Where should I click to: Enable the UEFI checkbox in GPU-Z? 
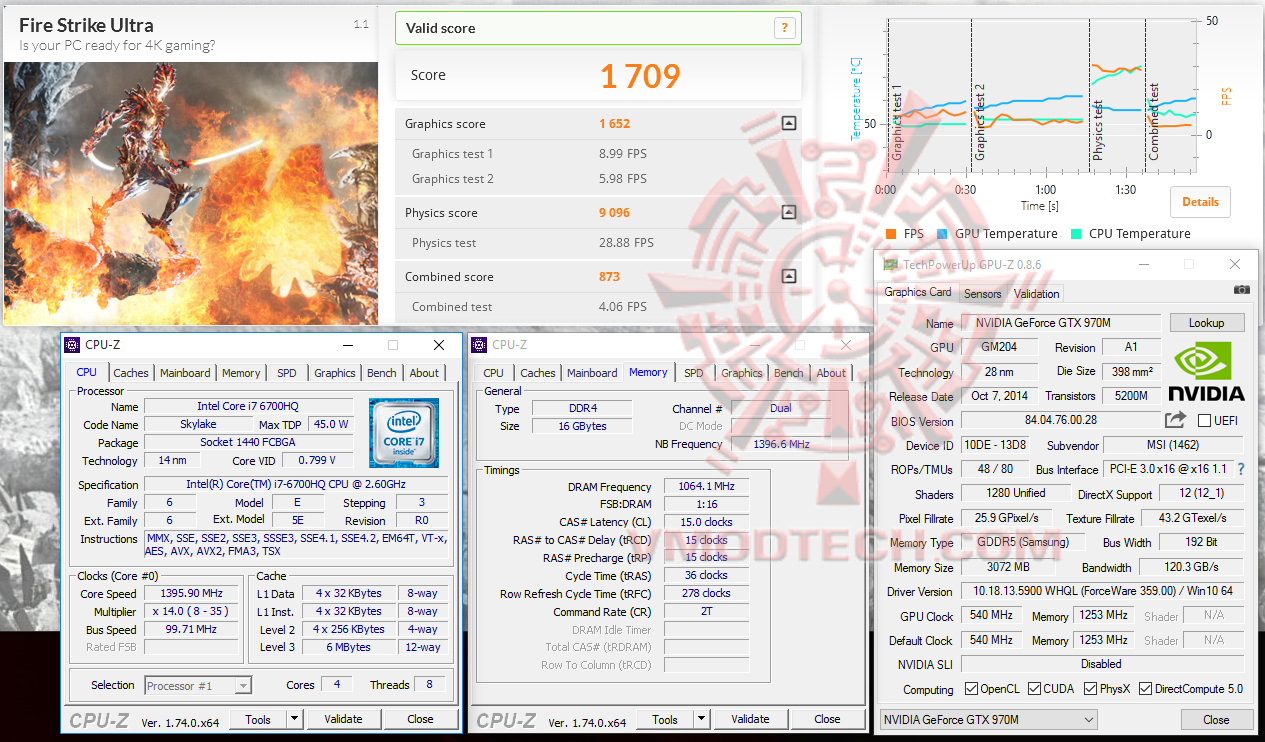point(1204,421)
